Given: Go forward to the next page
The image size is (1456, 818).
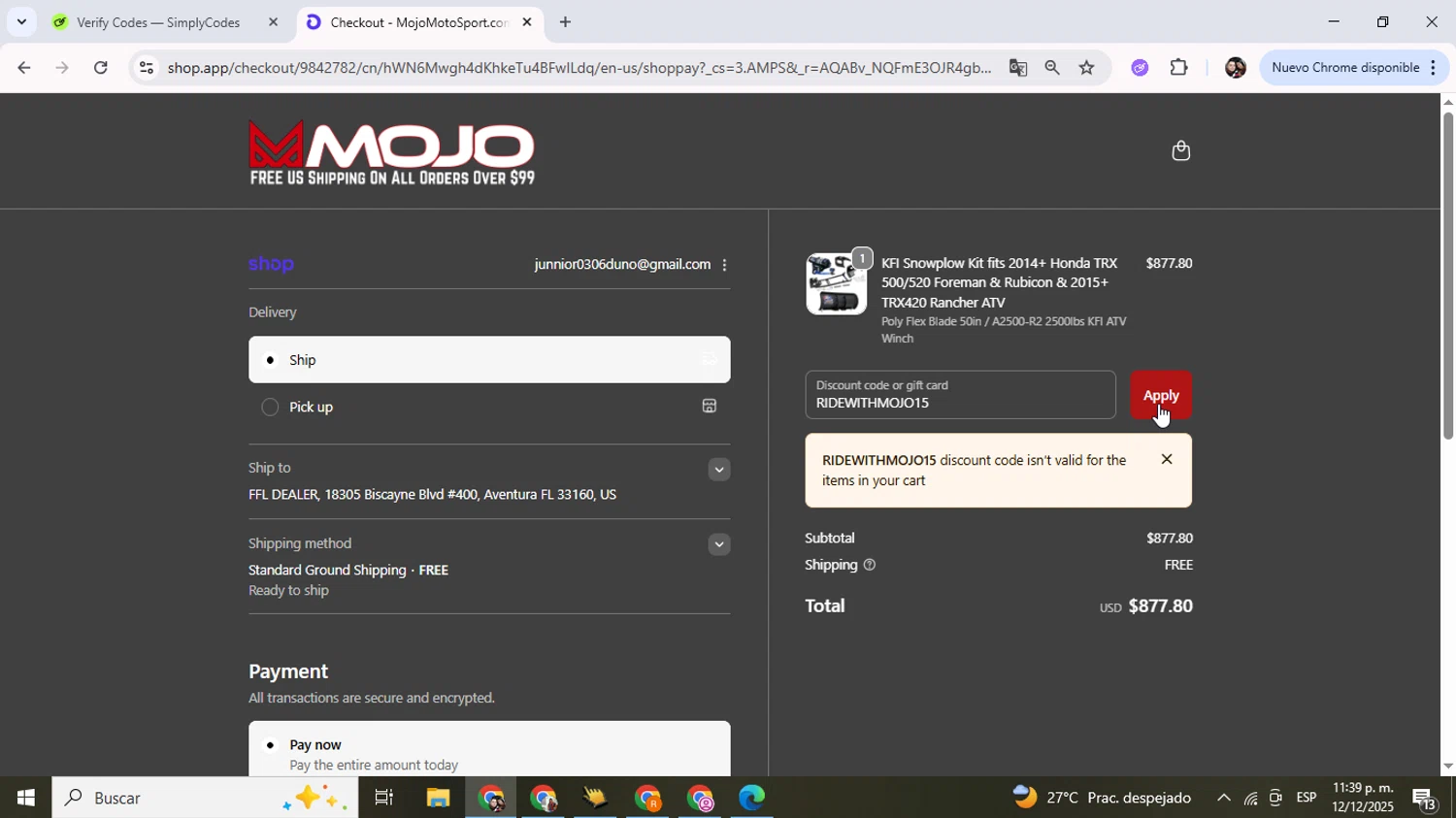Looking at the screenshot, I should click(62, 68).
